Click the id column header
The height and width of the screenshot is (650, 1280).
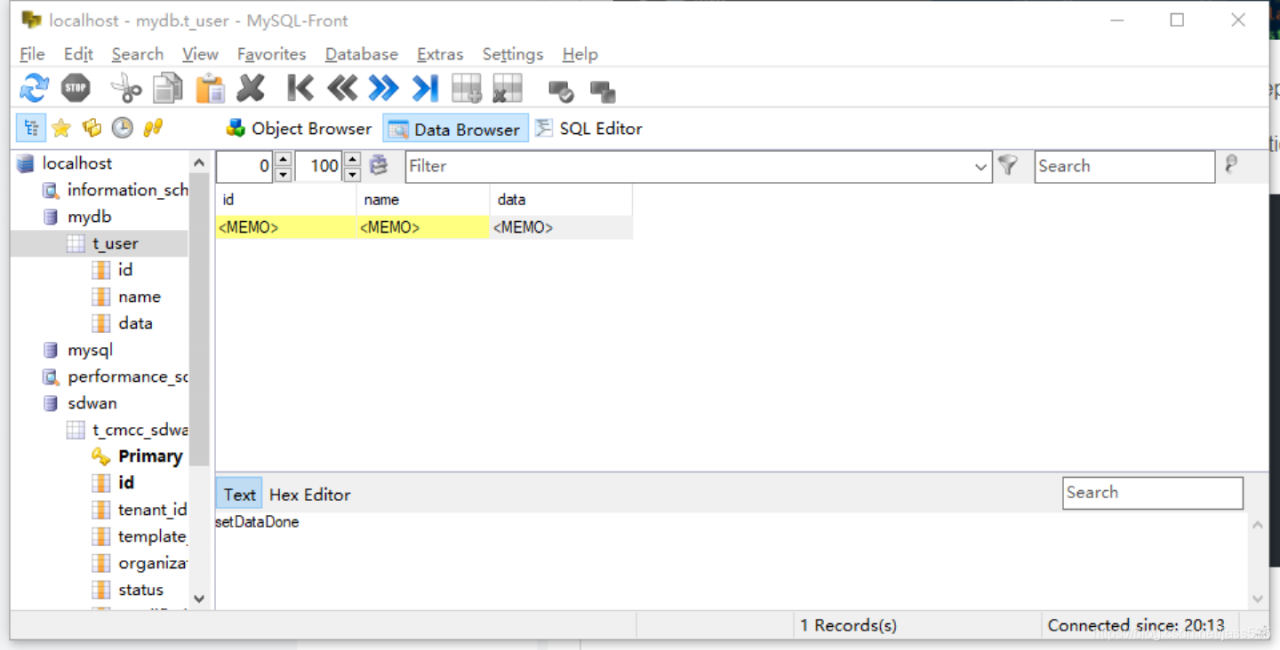pyautogui.click(x=286, y=200)
